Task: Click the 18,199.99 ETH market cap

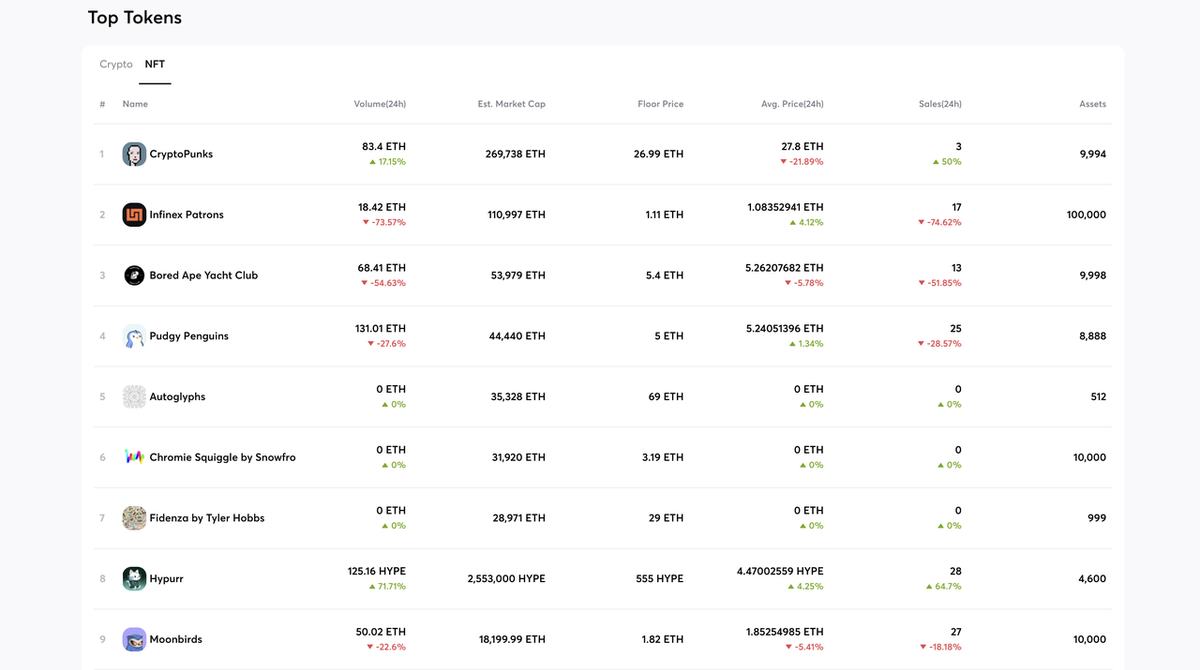Action: click(512, 639)
